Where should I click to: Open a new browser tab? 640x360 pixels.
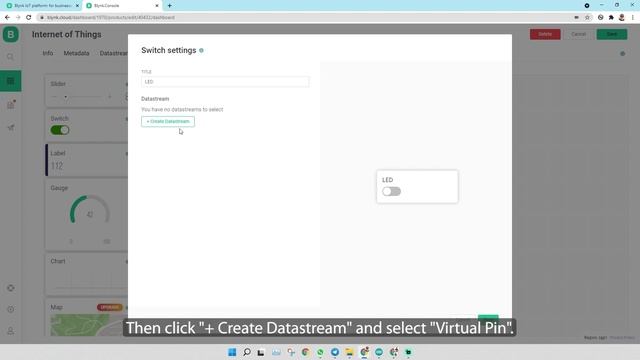pos(169,6)
